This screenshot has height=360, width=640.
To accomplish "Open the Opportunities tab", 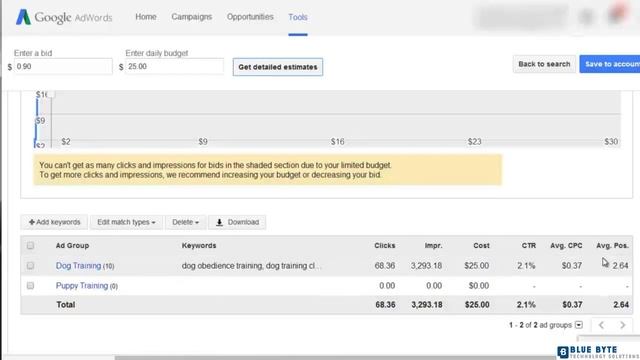I will (250, 17).
